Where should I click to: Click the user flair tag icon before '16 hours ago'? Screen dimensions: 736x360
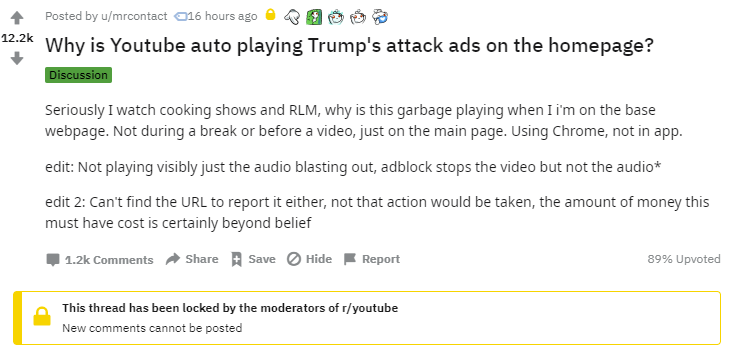click(x=181, y=16)
